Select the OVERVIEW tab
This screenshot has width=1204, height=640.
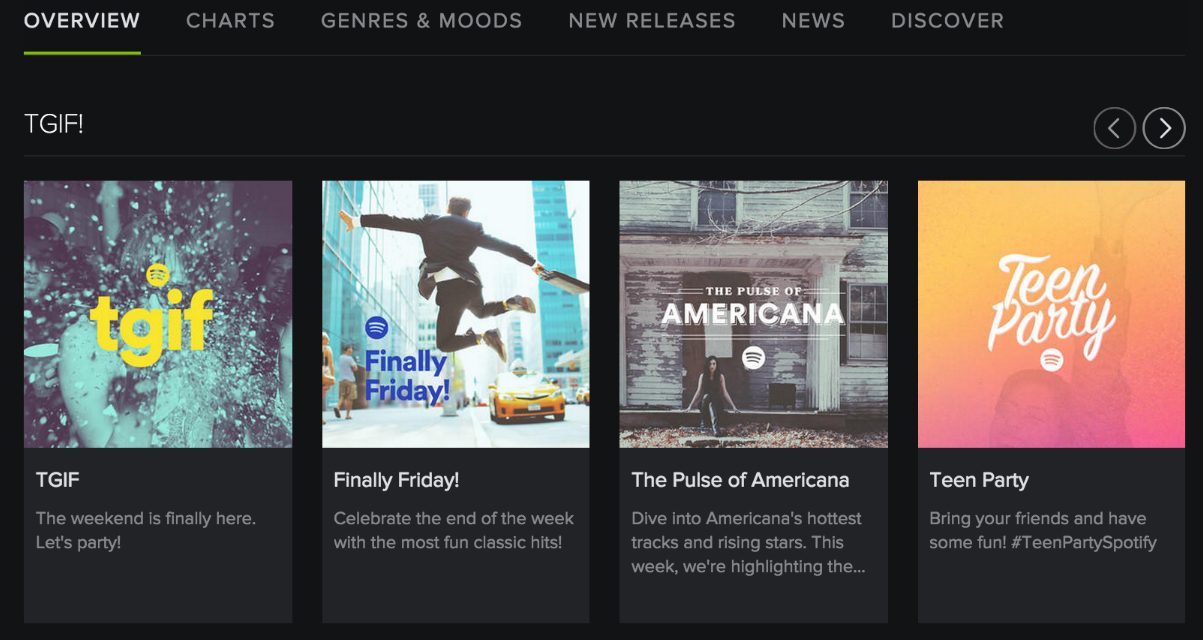click(x=81, y=20)
